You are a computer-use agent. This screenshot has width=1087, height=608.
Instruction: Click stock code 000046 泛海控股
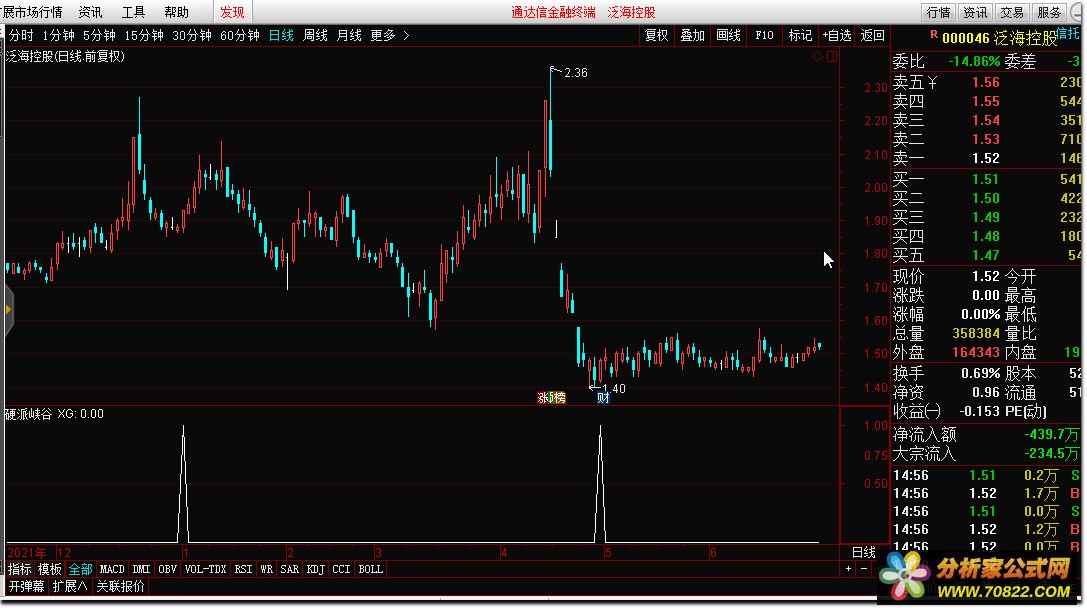[999, 39]
